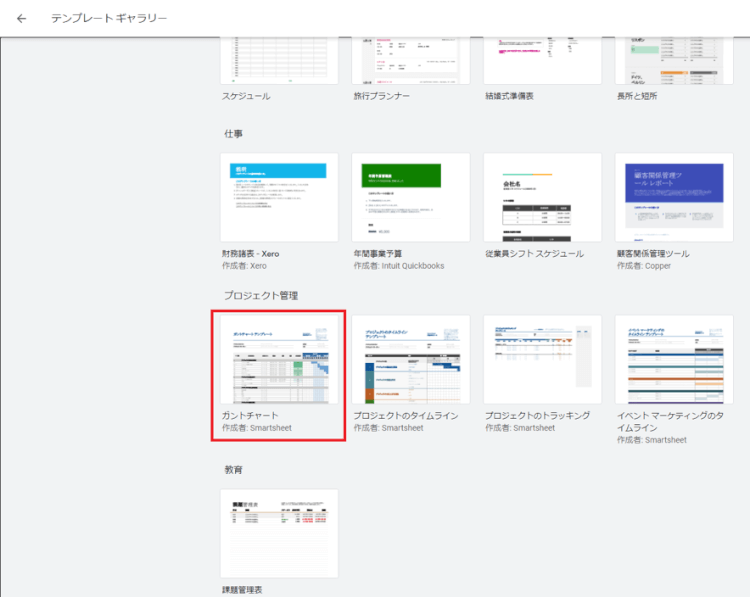Click the 年間事業予算 title label
The image size is (750, 597).
click(x=383, y=254)
